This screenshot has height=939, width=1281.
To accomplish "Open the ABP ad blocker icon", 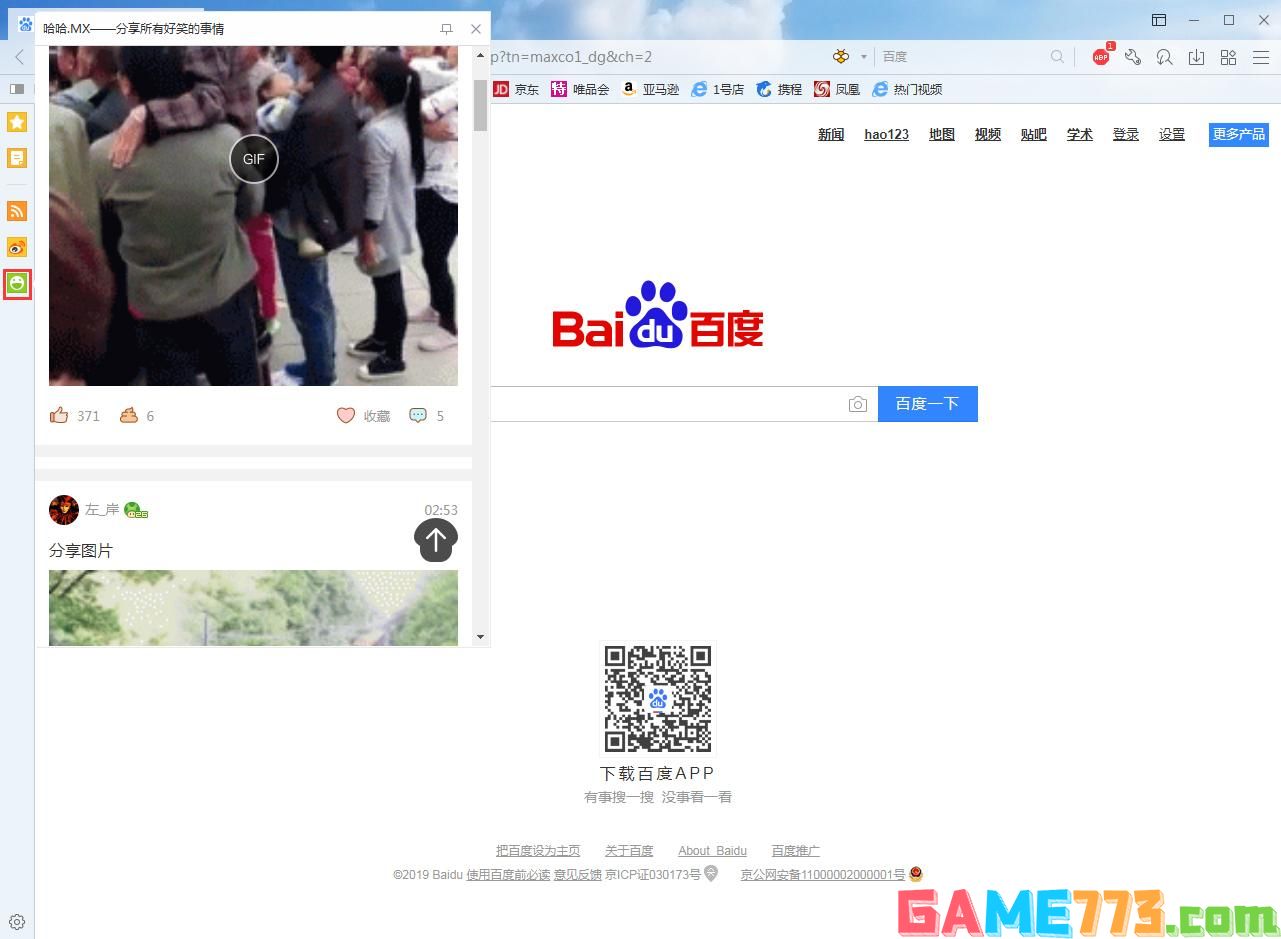I will coord(1102,56).
